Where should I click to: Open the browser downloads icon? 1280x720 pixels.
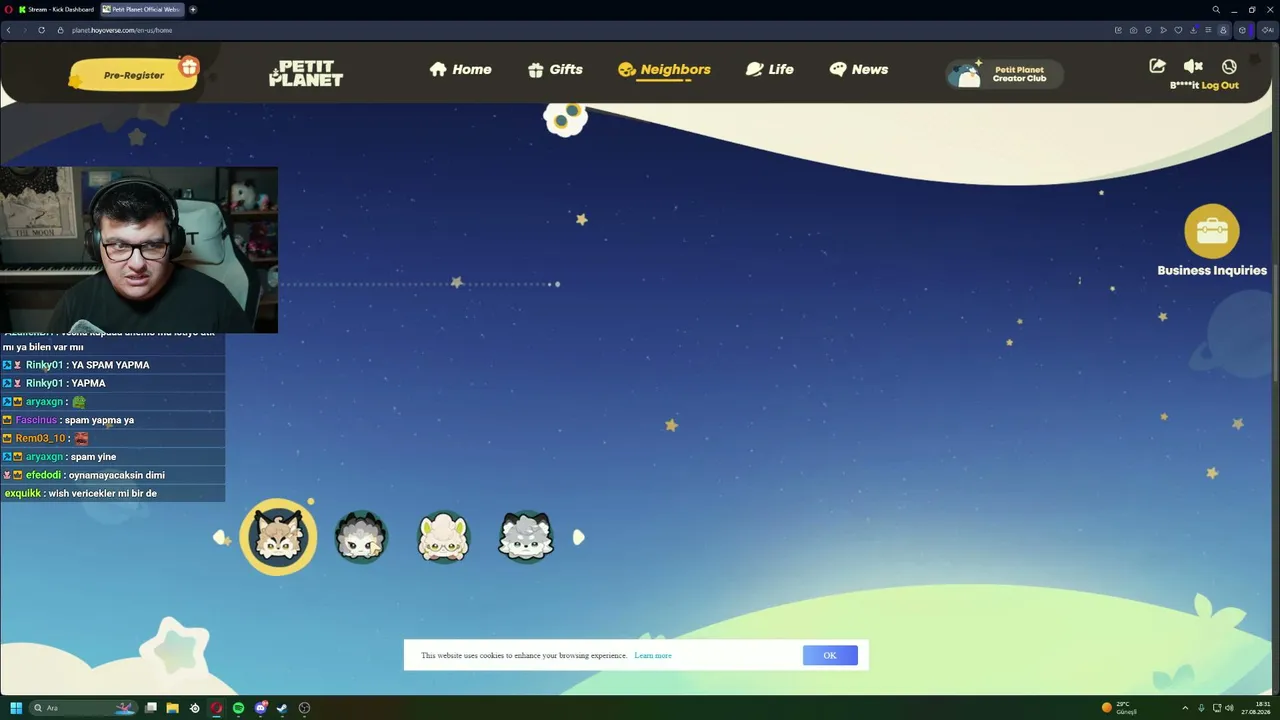1193,30
